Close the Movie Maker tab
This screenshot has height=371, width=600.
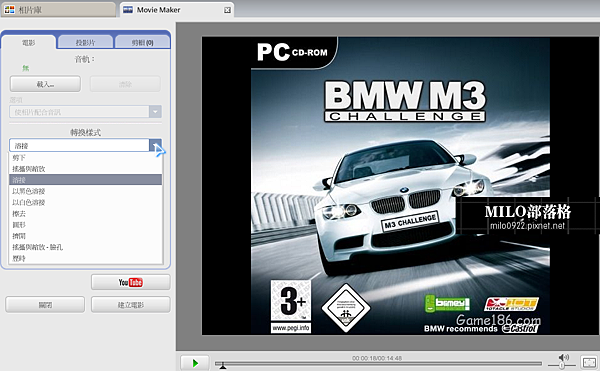pyautogui.click(x=227, y=10)
